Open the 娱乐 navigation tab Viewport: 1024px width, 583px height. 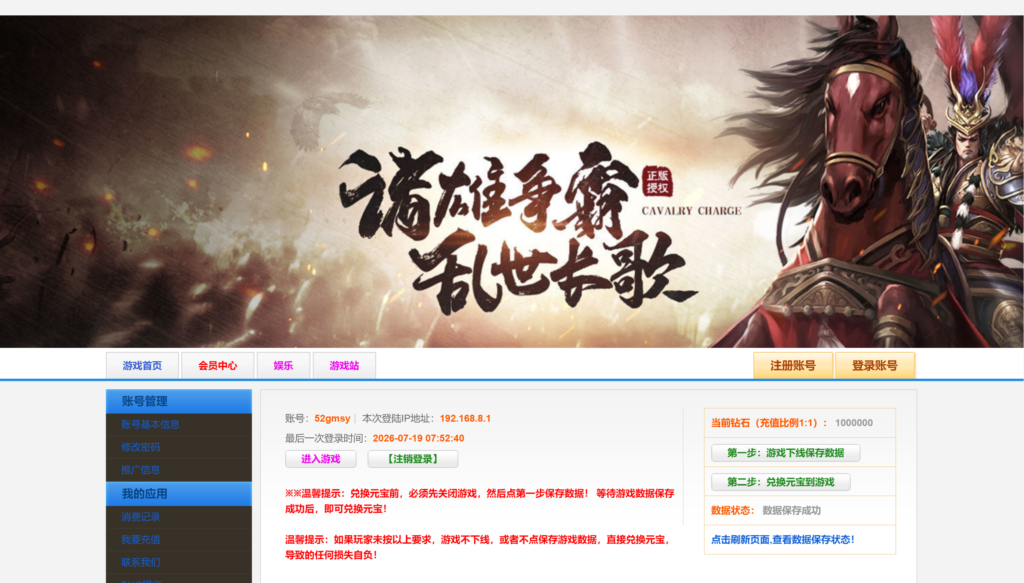tap(283, 366)
